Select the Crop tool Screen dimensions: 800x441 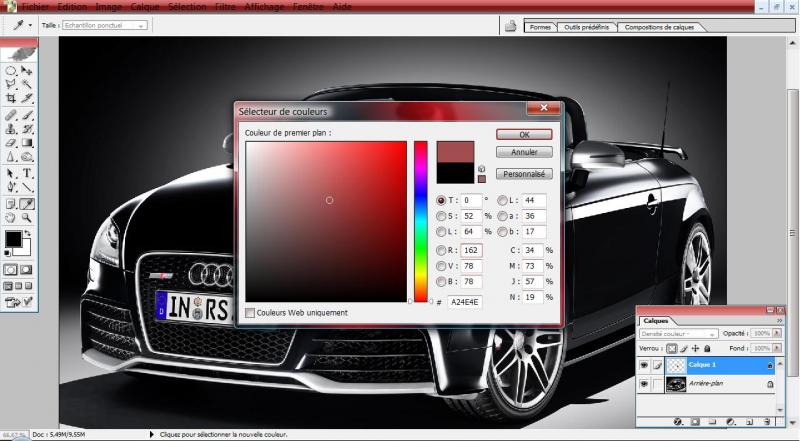(x=11, y=97)
